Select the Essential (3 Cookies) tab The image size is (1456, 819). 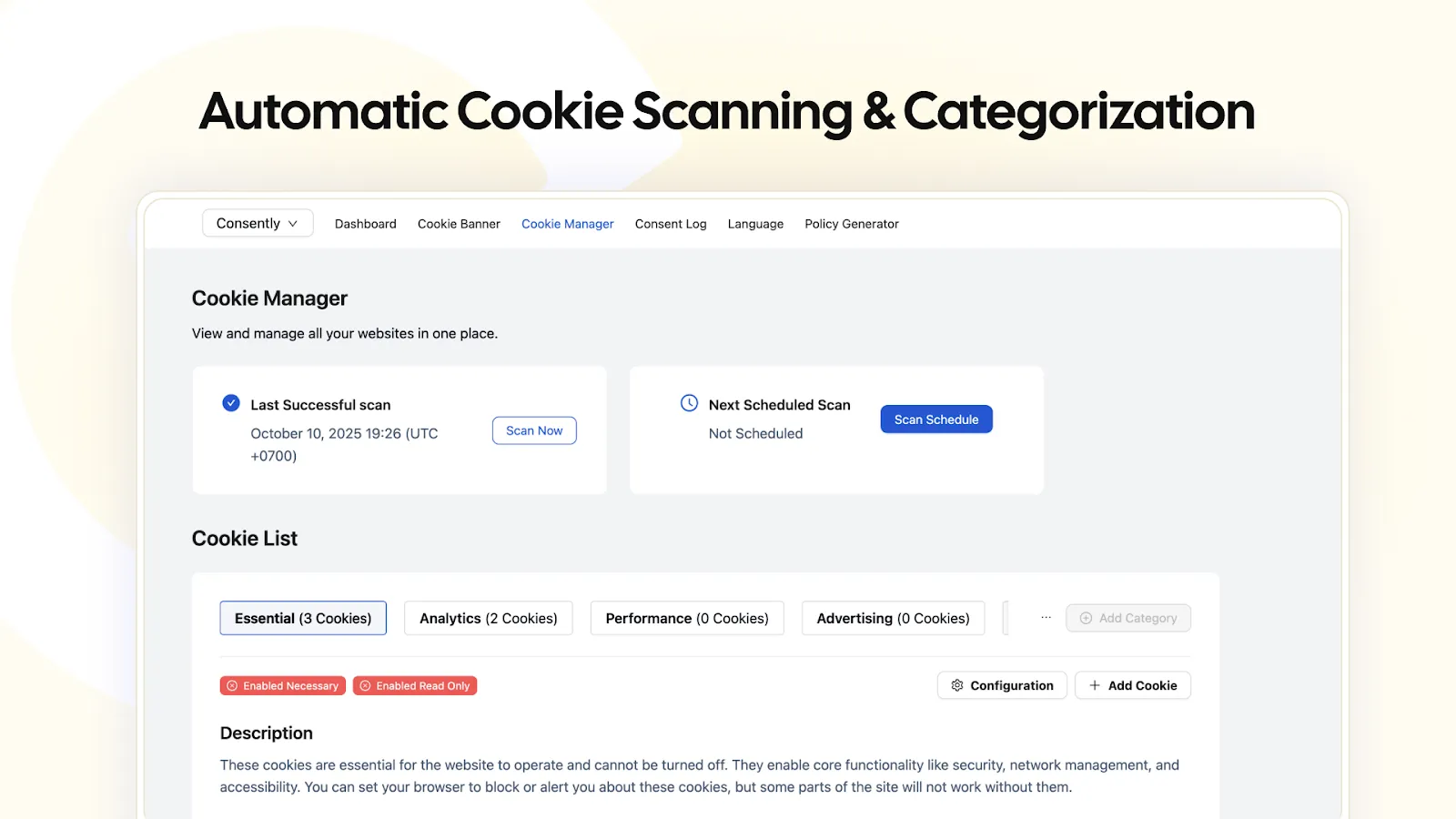point(303,618)
